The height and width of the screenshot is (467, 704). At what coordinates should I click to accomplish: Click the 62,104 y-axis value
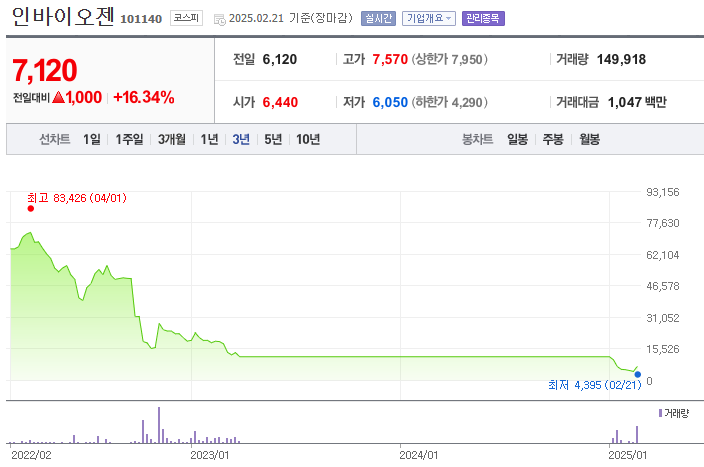click(x=663, y=255)
